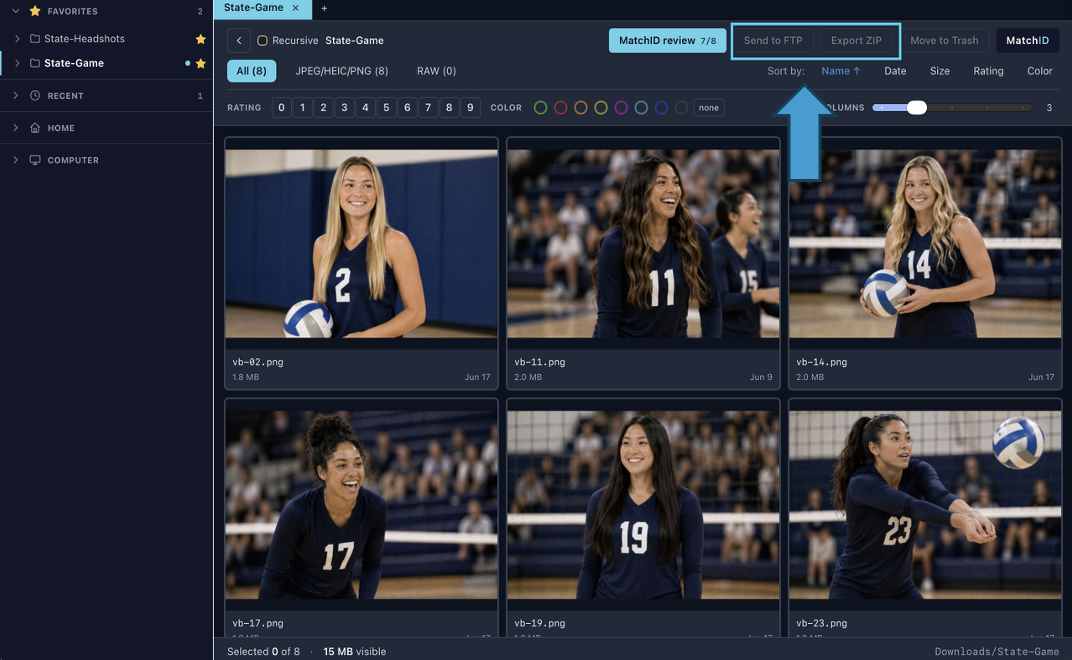This screenshot has width=1072, height=660.
Task: Select the vb-19.png thumbnail
Action: click(643, 505)
